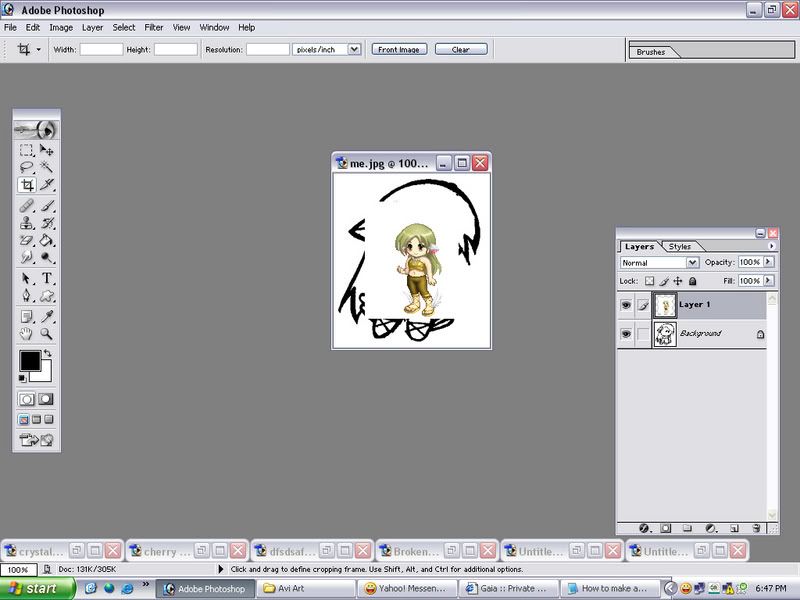Select the Eraser tool

pos(27,240)
